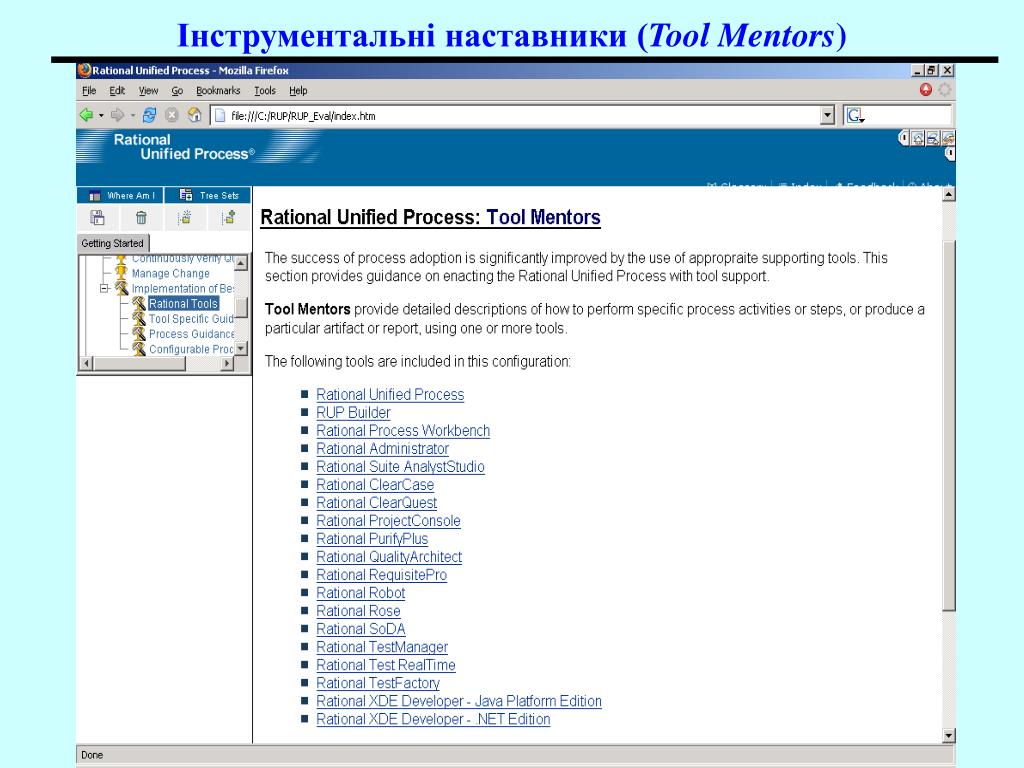The height and width of the screenshot is (768, 1024).
Task: Open the Rational ClearCase link
Action: tap(375, 485)
